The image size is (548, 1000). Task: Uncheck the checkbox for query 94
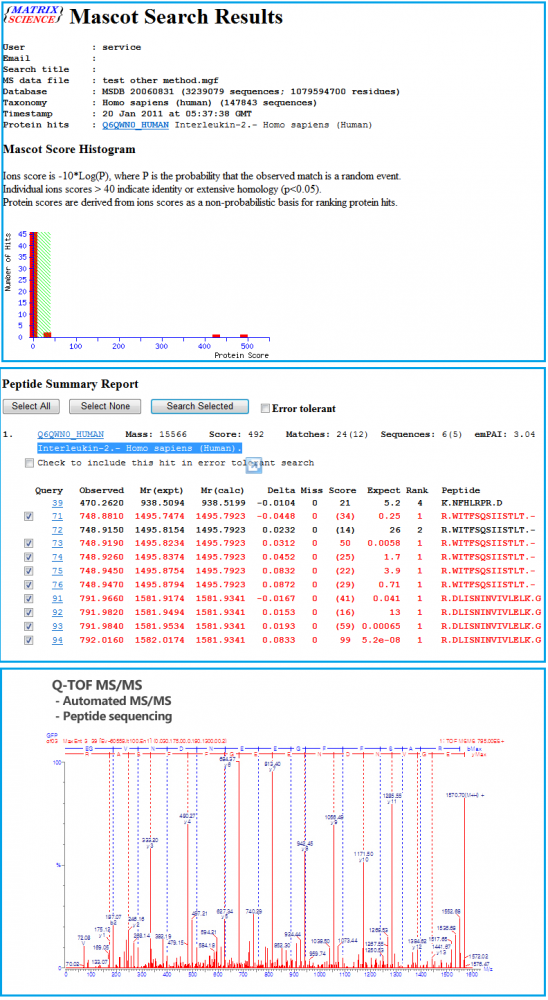coord(27,639)
